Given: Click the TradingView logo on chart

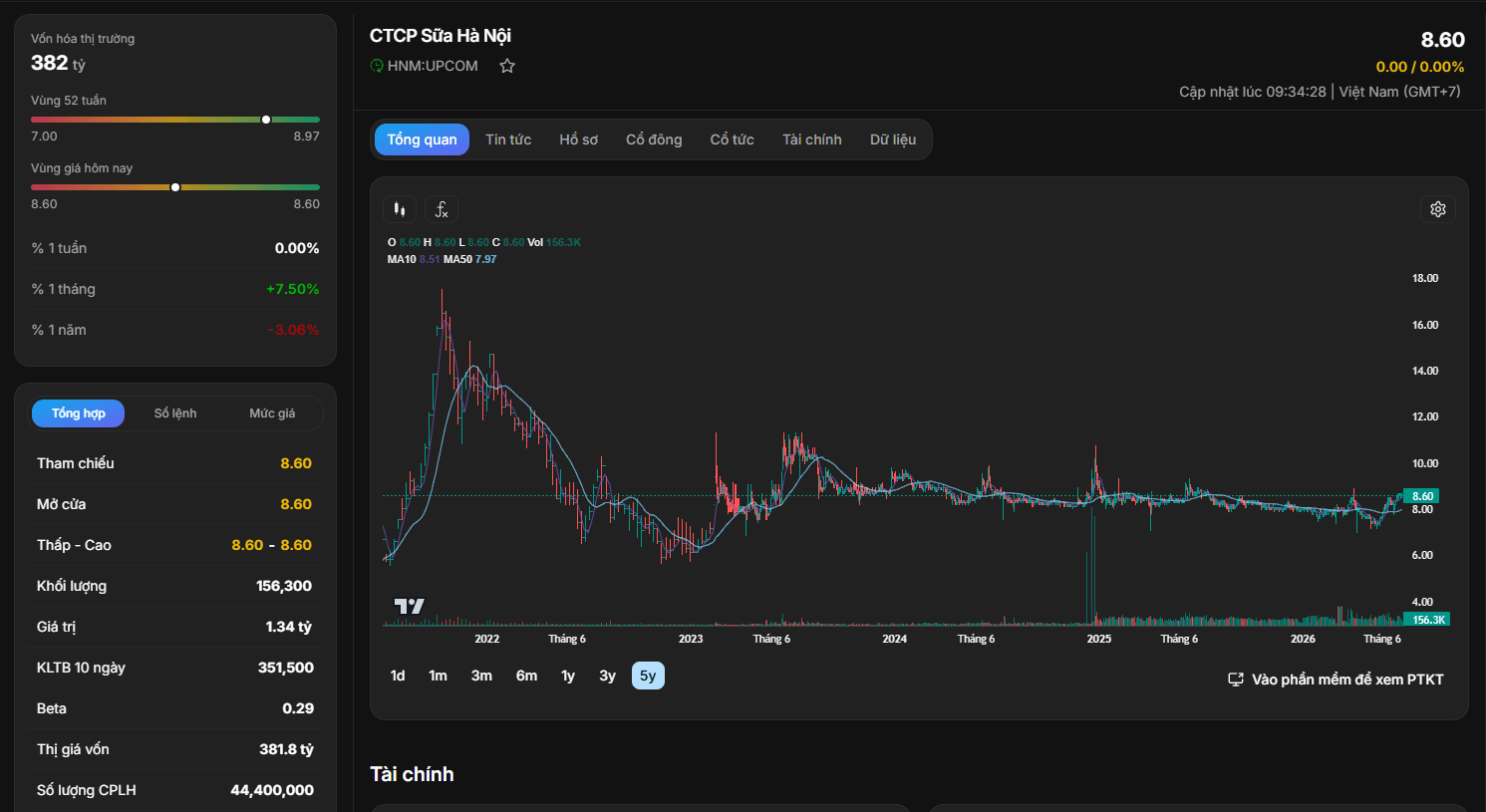Looking at the screenshot, I should coord(409,606).
